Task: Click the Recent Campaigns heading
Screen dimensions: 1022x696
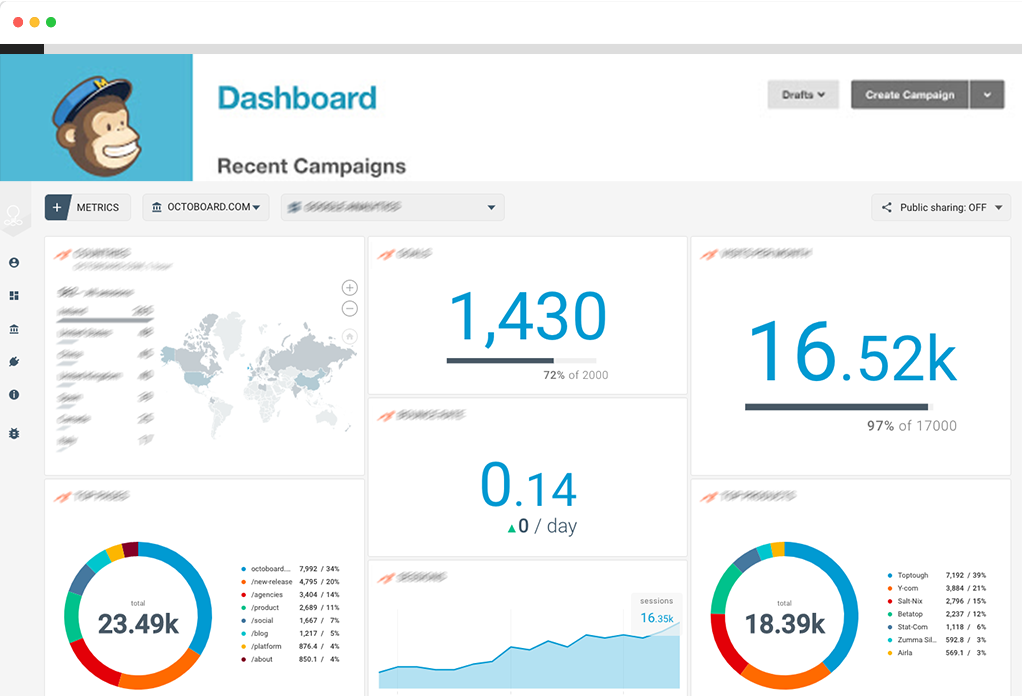Action: point(312,166)
